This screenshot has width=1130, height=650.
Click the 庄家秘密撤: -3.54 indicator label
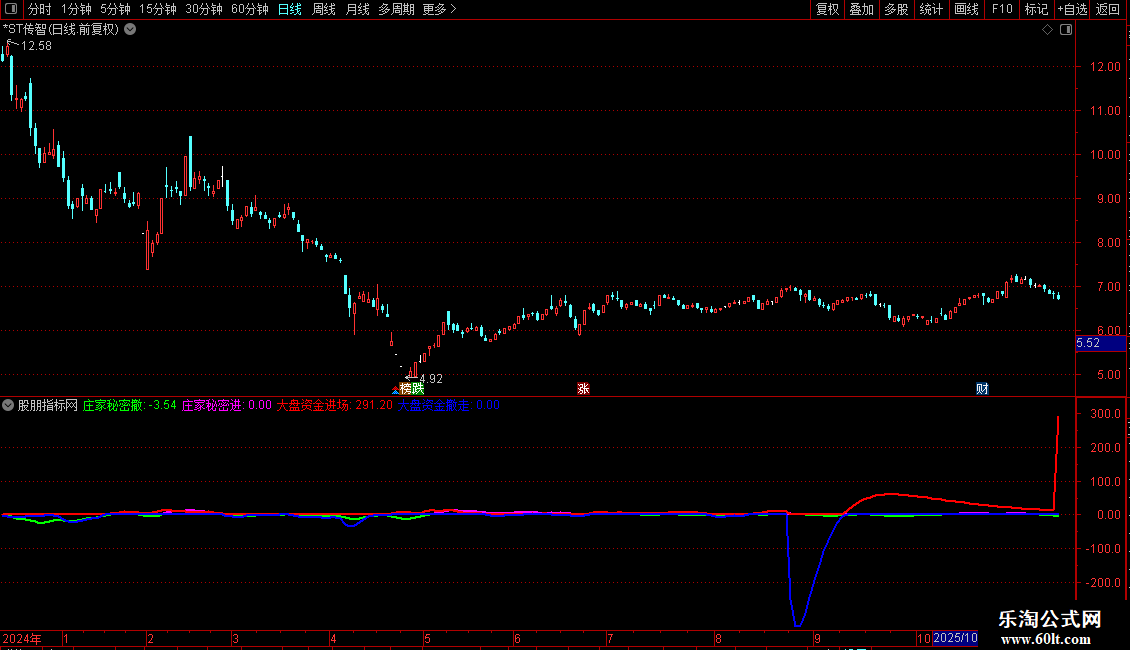point(130,406)
